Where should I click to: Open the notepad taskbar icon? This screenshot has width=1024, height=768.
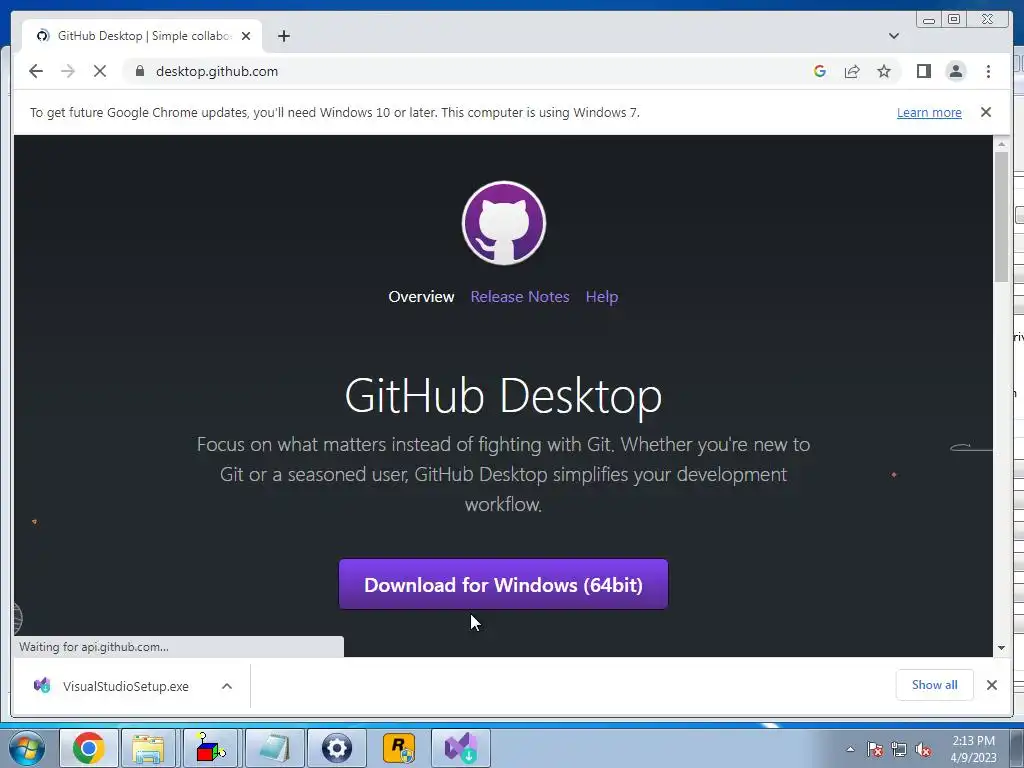point(274,748)
